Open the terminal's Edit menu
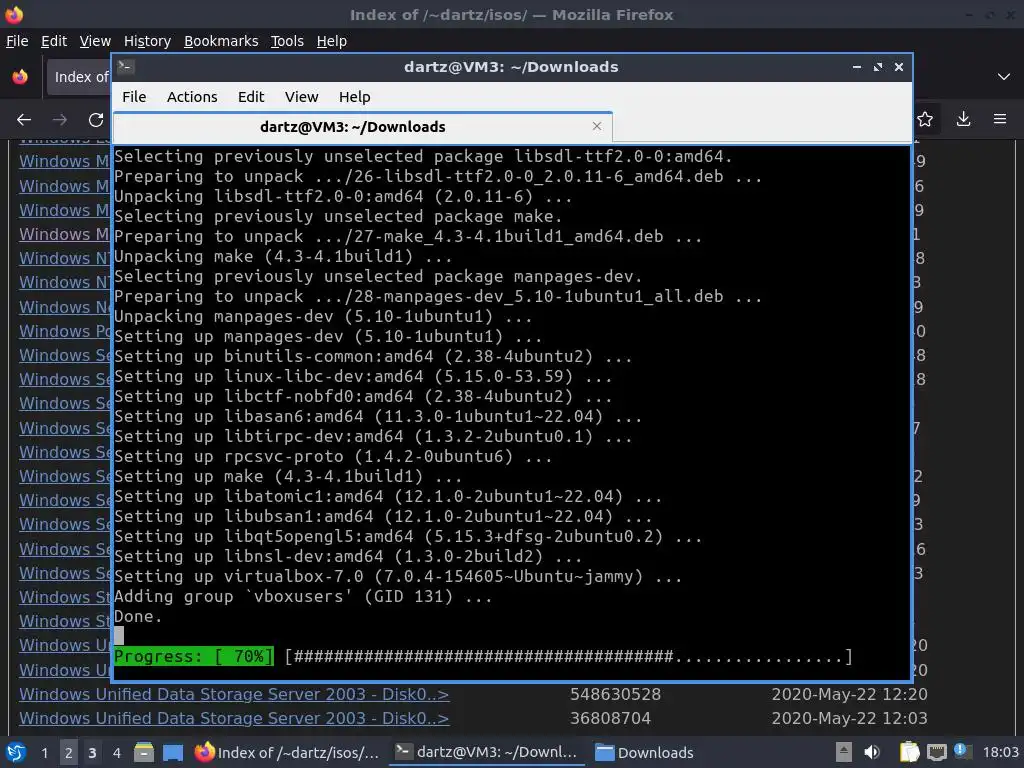The image size is (1024, 768). coord(251,97)
